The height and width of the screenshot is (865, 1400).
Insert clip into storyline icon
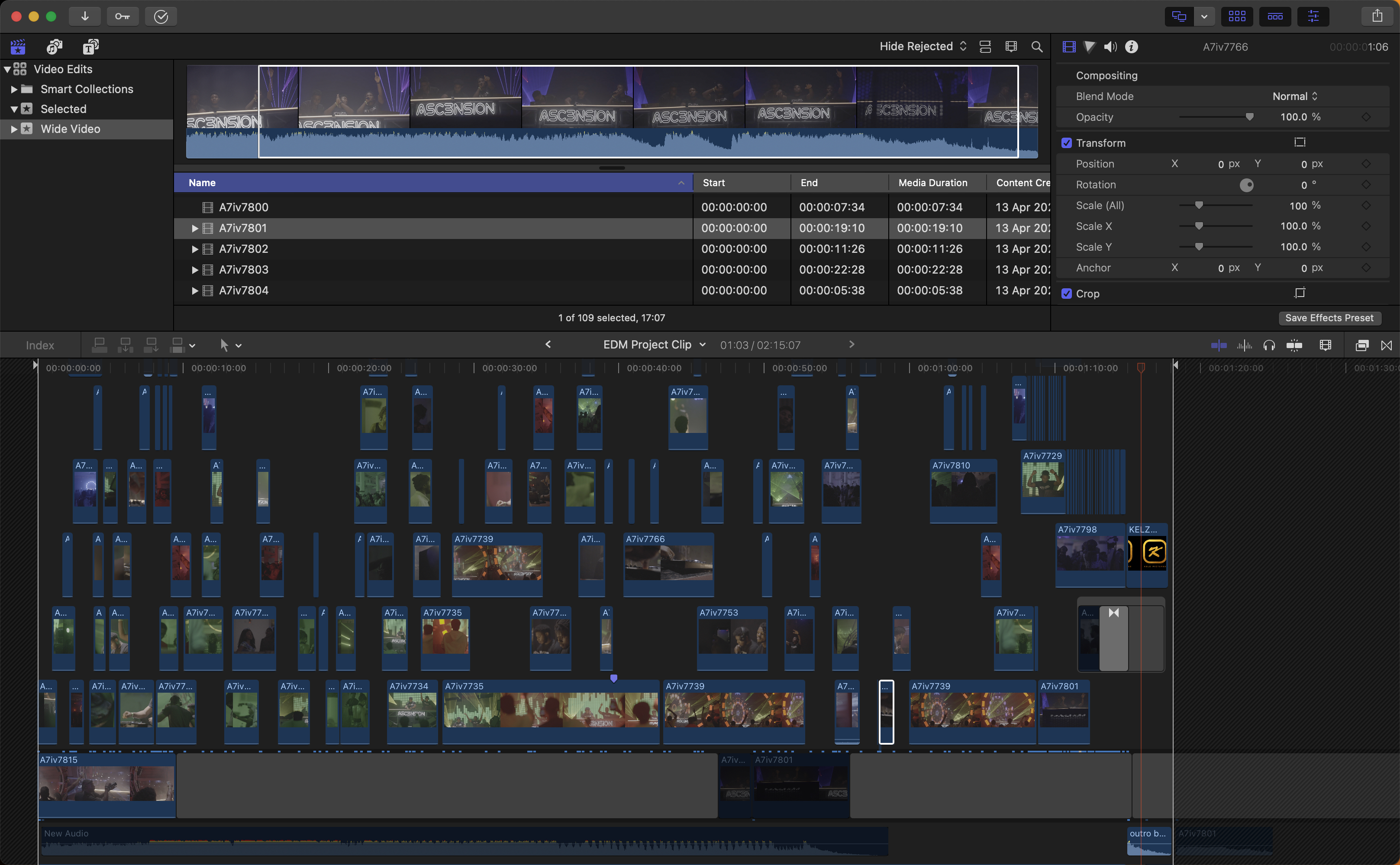[125, 345]
